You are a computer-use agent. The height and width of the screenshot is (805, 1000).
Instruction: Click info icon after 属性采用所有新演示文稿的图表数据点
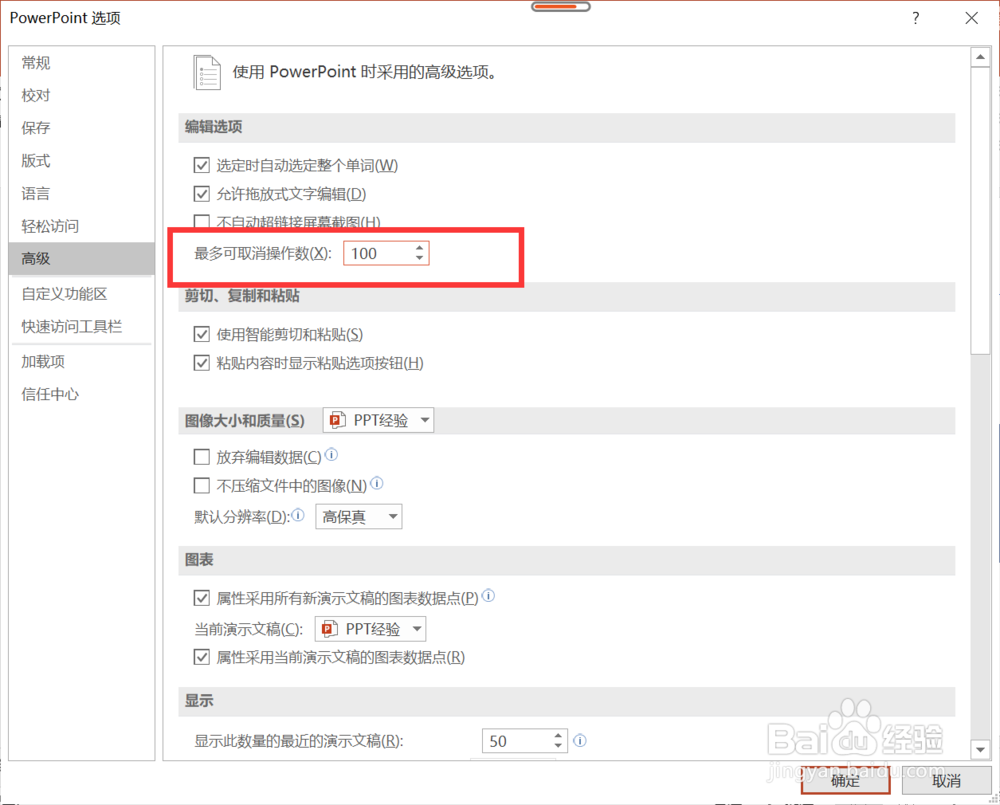[x=489, y=596]
